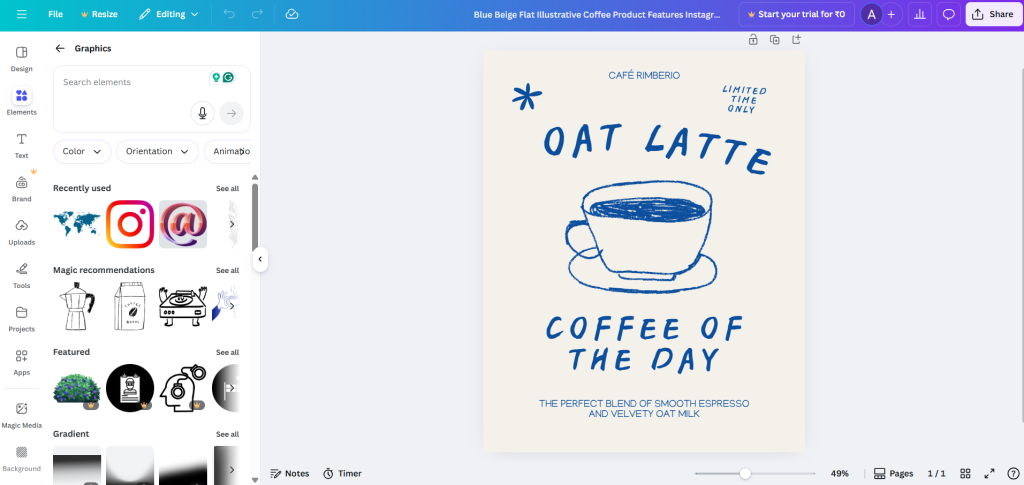The width and height of the screenshot is (1024, 485).
Task: Open the Brand sidebar tab
Action: point(22,188)
